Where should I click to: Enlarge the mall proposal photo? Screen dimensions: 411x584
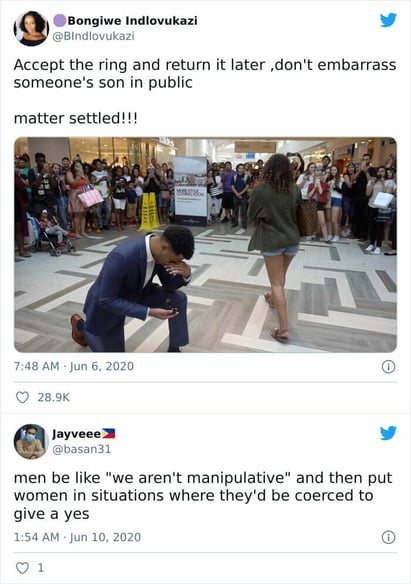[206, 245]
